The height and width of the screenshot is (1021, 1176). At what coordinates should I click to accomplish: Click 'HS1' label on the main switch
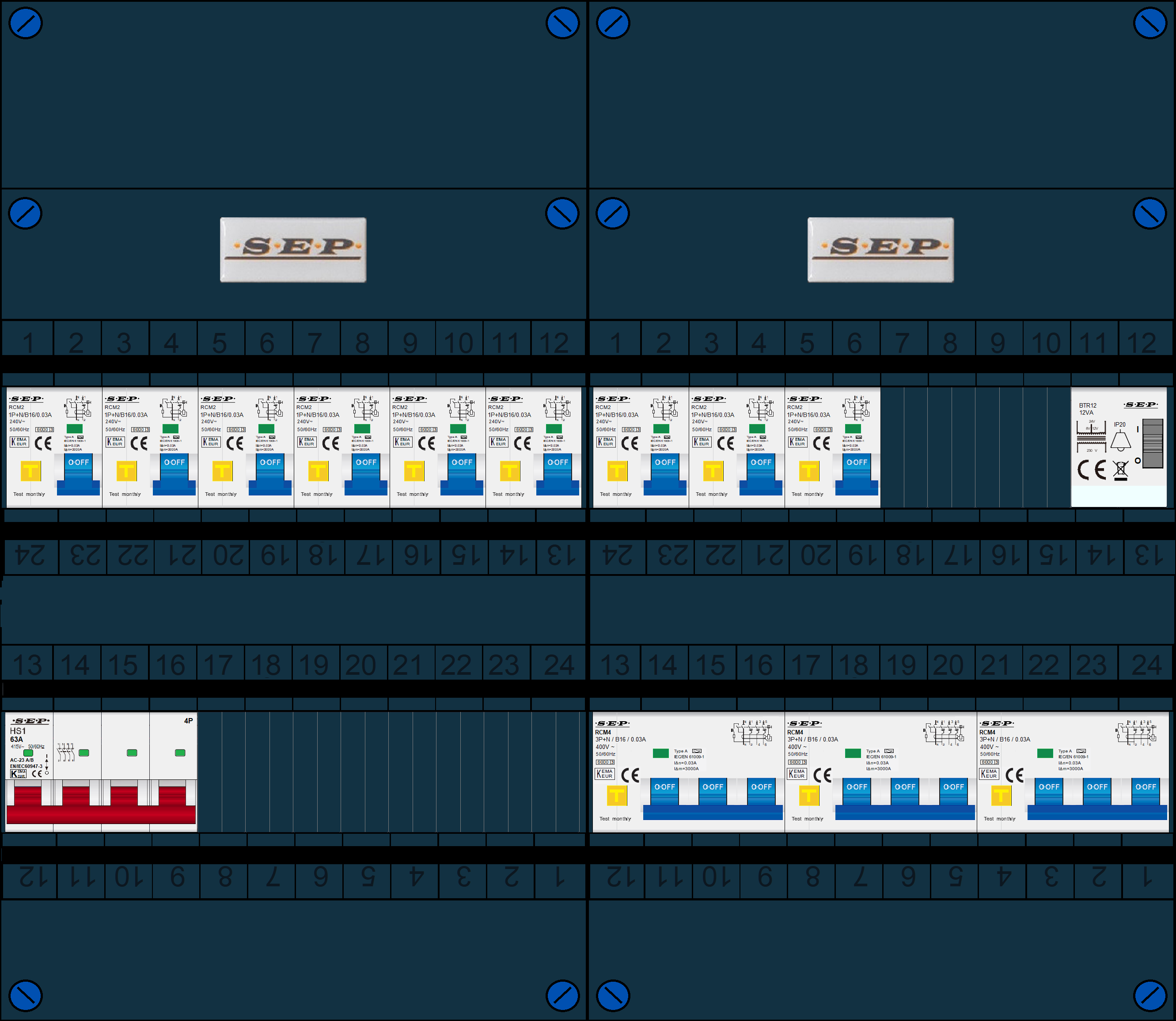[x=18, y=731]
